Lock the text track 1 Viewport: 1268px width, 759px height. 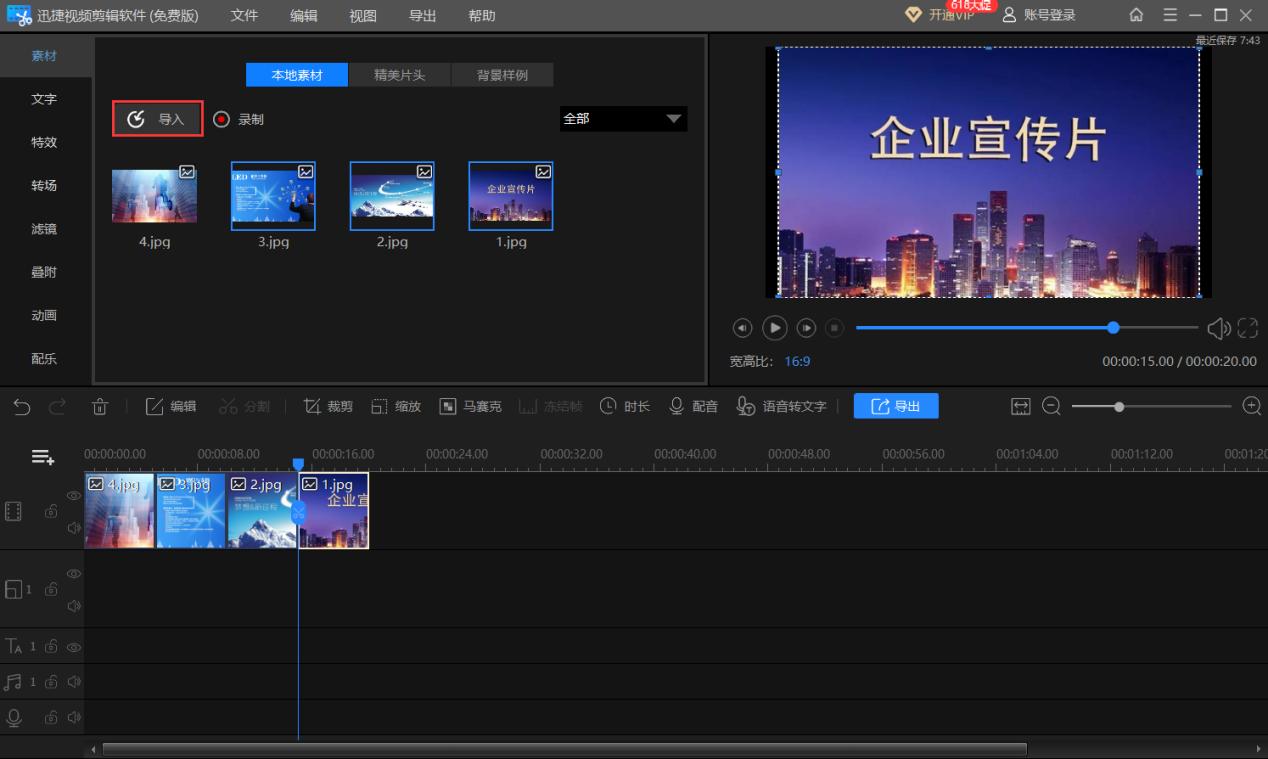point(50,646)
